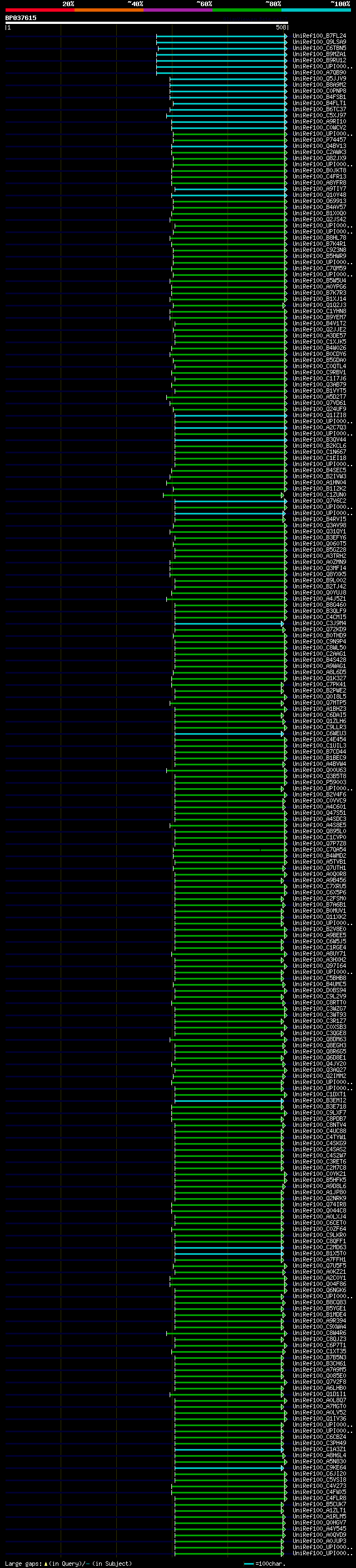
Task: Select hit label UniRef100_A8YFR8
Action: click(x=319, y=182)
